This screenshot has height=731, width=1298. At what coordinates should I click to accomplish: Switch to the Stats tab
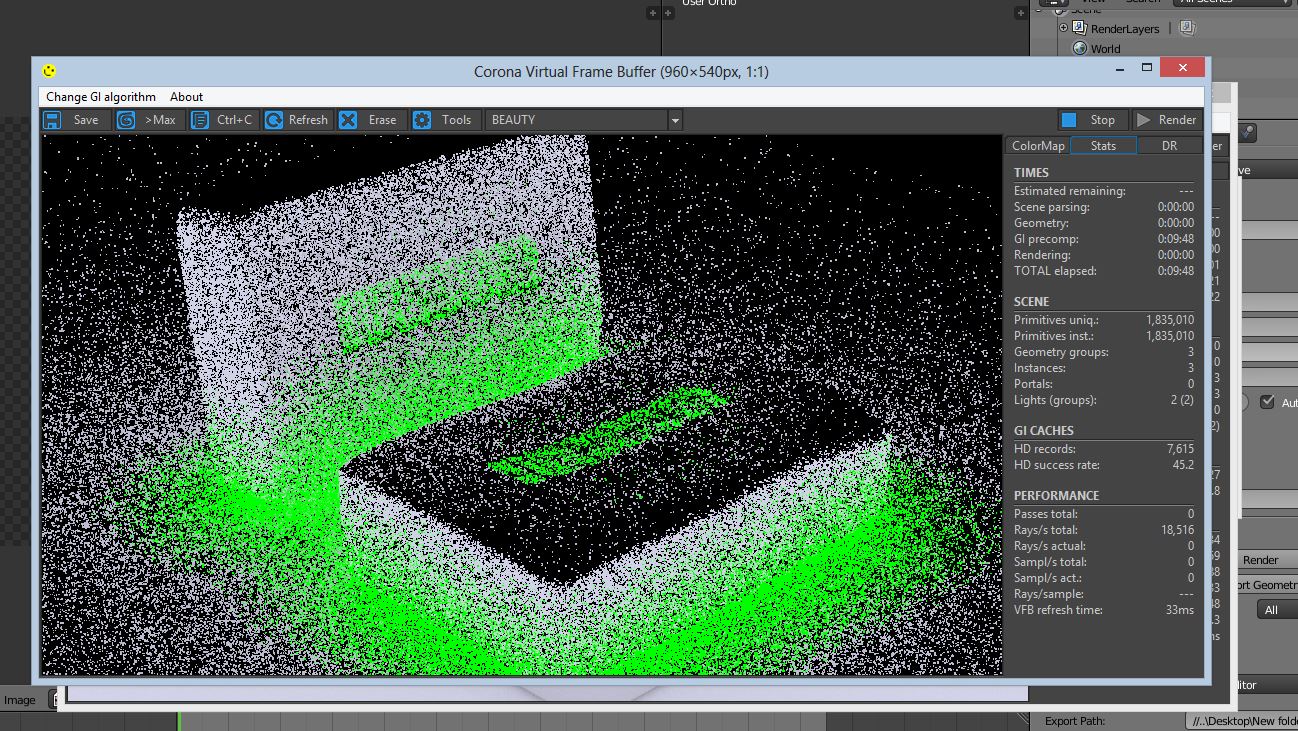tap(1103, 146)
